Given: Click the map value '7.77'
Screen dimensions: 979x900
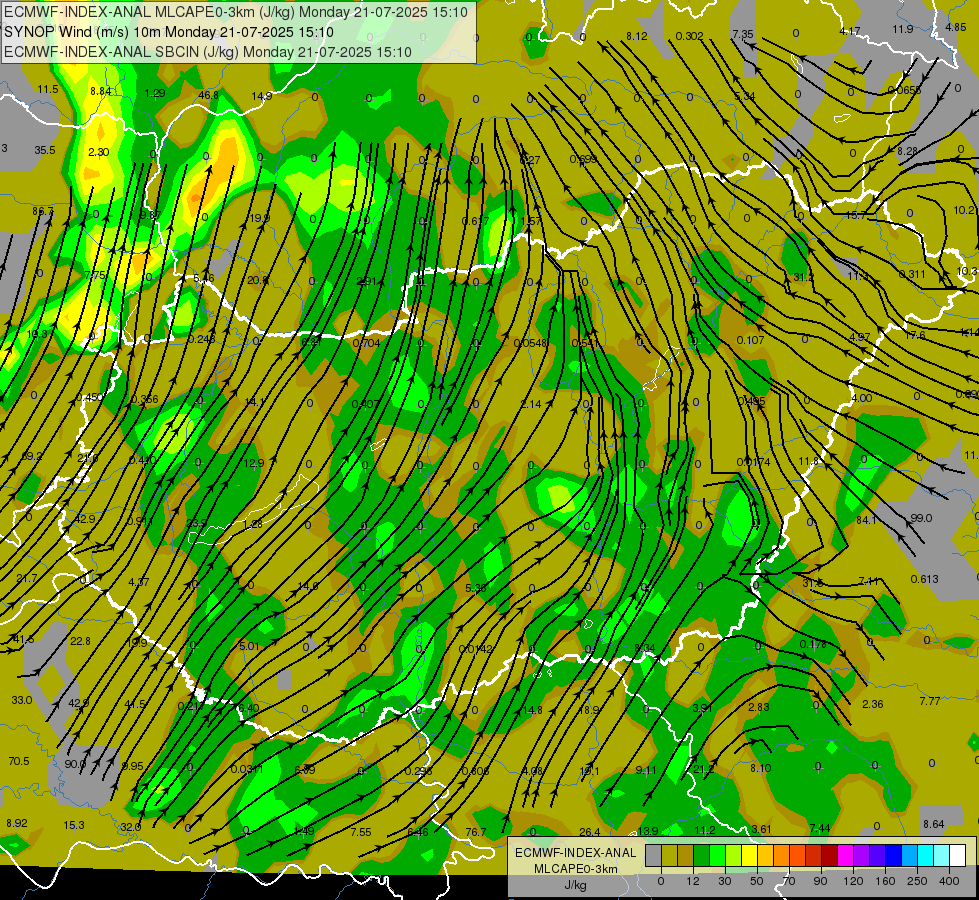Looking at the screenshot, I should point(930,701).
